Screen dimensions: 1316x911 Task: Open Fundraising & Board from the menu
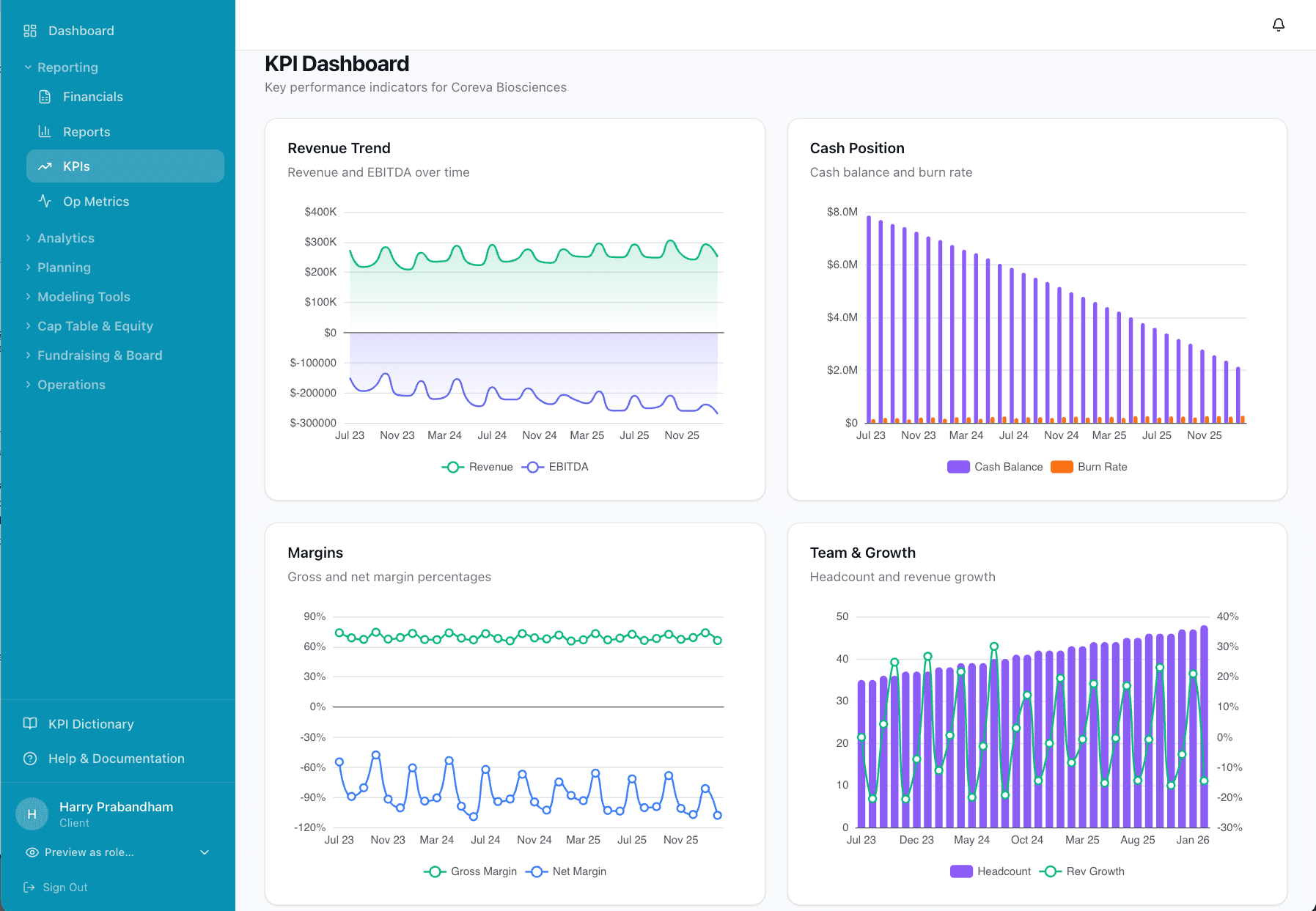pyautogui.click(x=100, y=355)
